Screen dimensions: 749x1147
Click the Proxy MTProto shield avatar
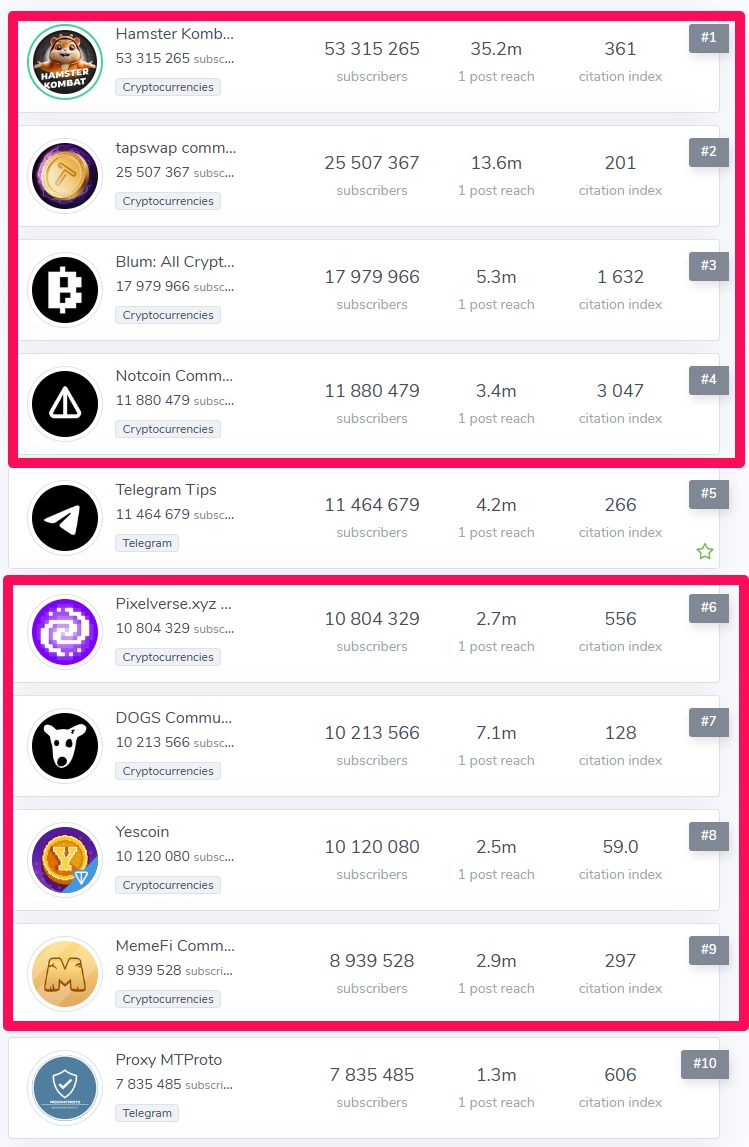pyautogui.click(x=65, y=1089)
